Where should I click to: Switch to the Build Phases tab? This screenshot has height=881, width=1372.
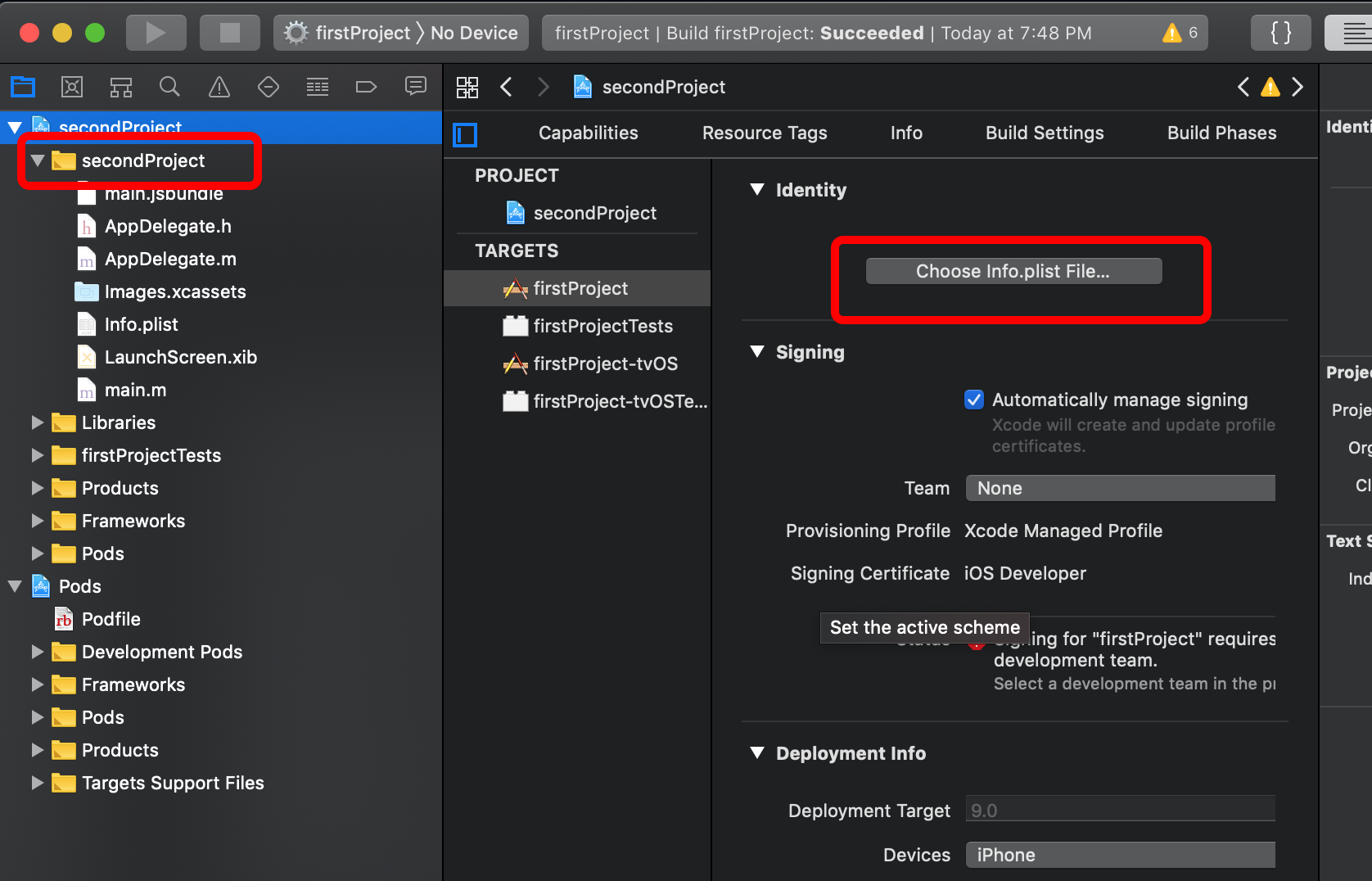[x=1221, y=133]
